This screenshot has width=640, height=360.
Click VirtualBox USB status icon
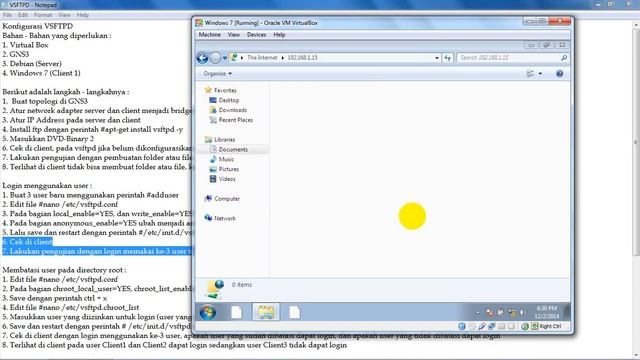coord(482,326)
